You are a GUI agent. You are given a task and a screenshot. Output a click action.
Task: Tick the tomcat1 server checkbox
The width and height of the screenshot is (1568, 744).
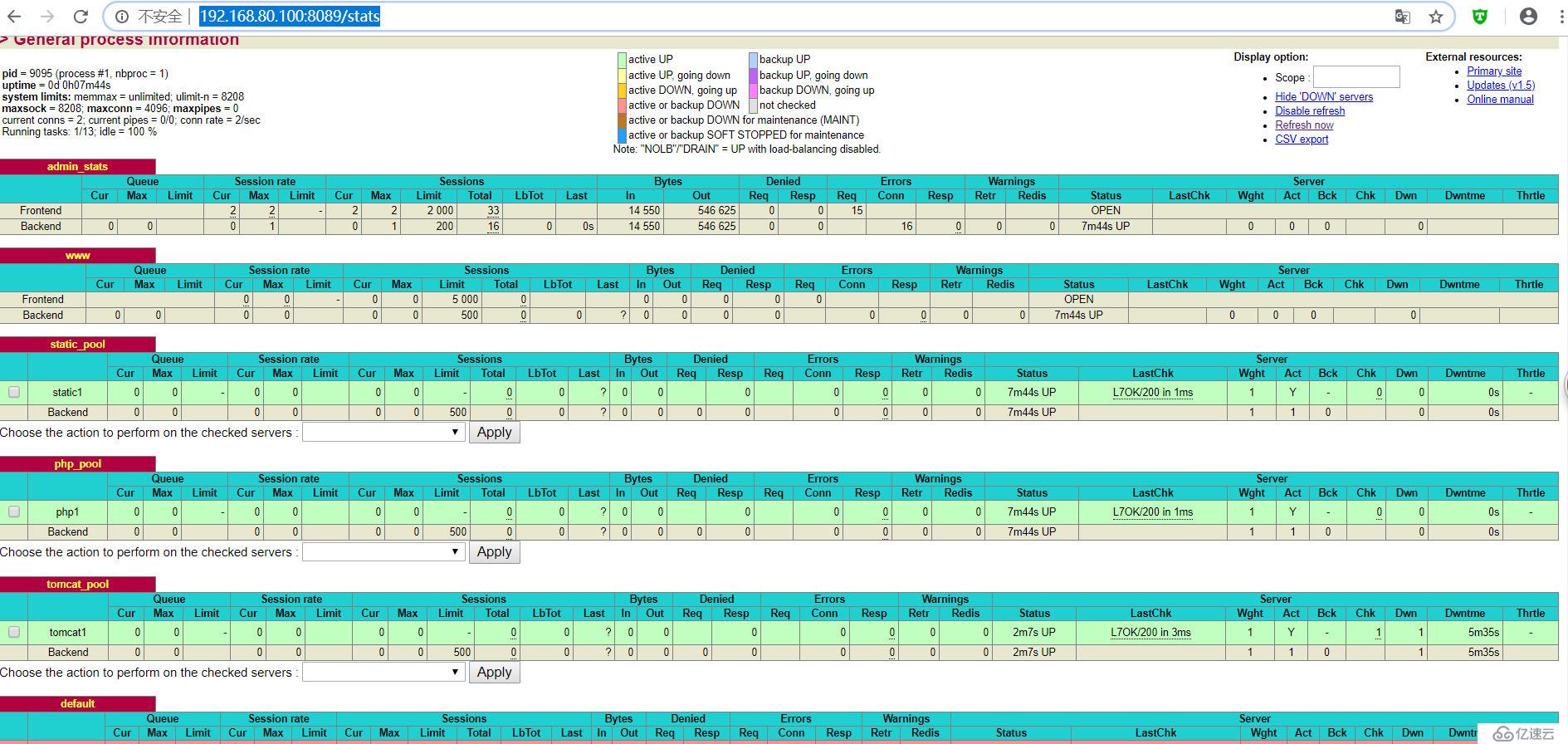(14, 632)
